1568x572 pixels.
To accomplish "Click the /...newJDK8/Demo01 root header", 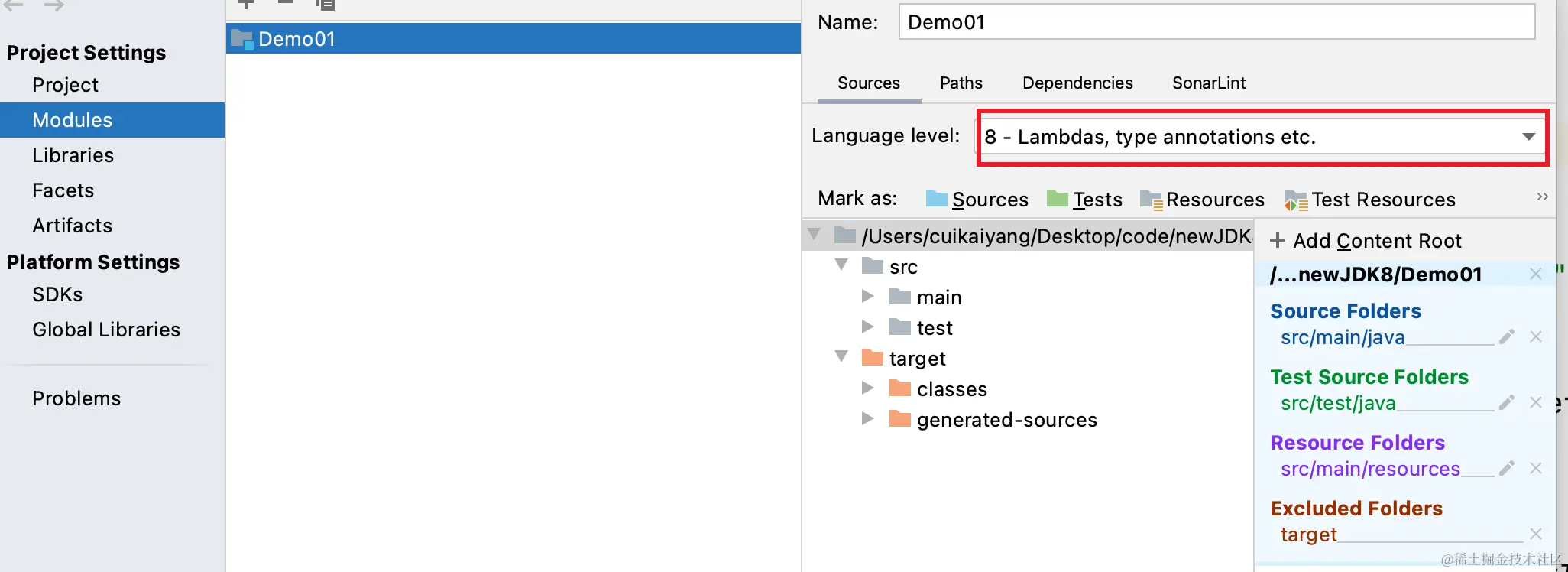I will 1375,275.
